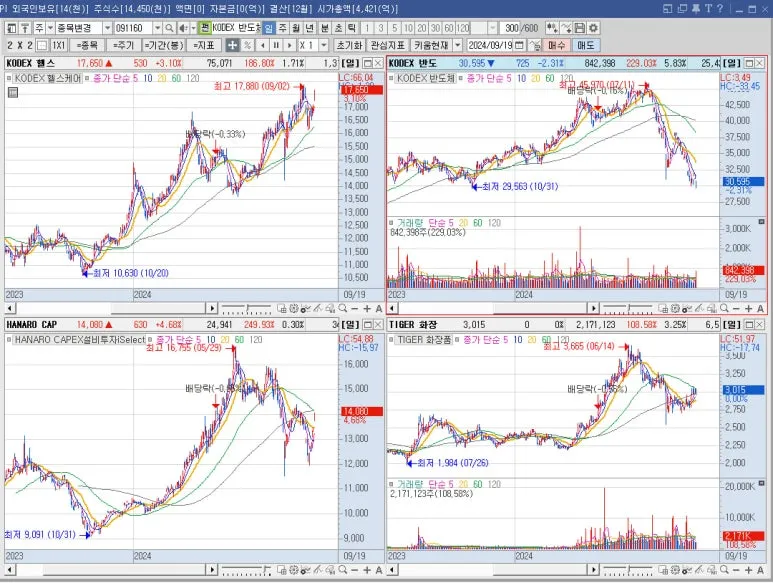The image size is (773, 583).
Task: Click the green 편 edit icon
Action: pos(205,28)
